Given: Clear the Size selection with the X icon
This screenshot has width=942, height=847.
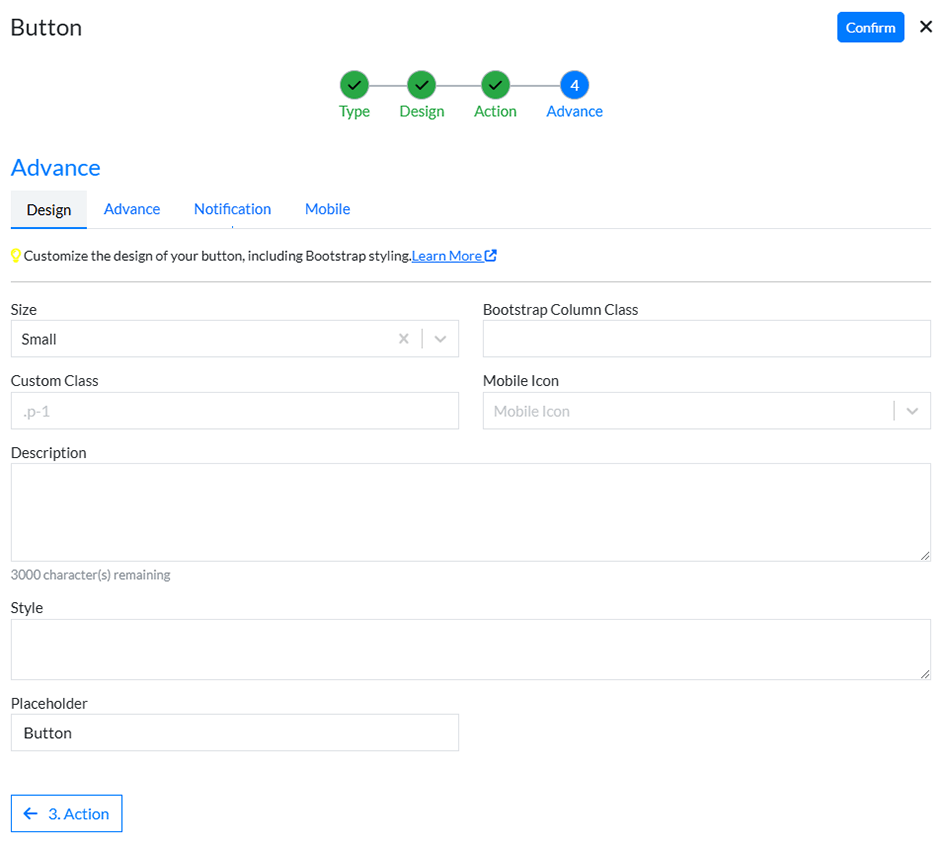Looking at the screenshot, I should 404,338.
